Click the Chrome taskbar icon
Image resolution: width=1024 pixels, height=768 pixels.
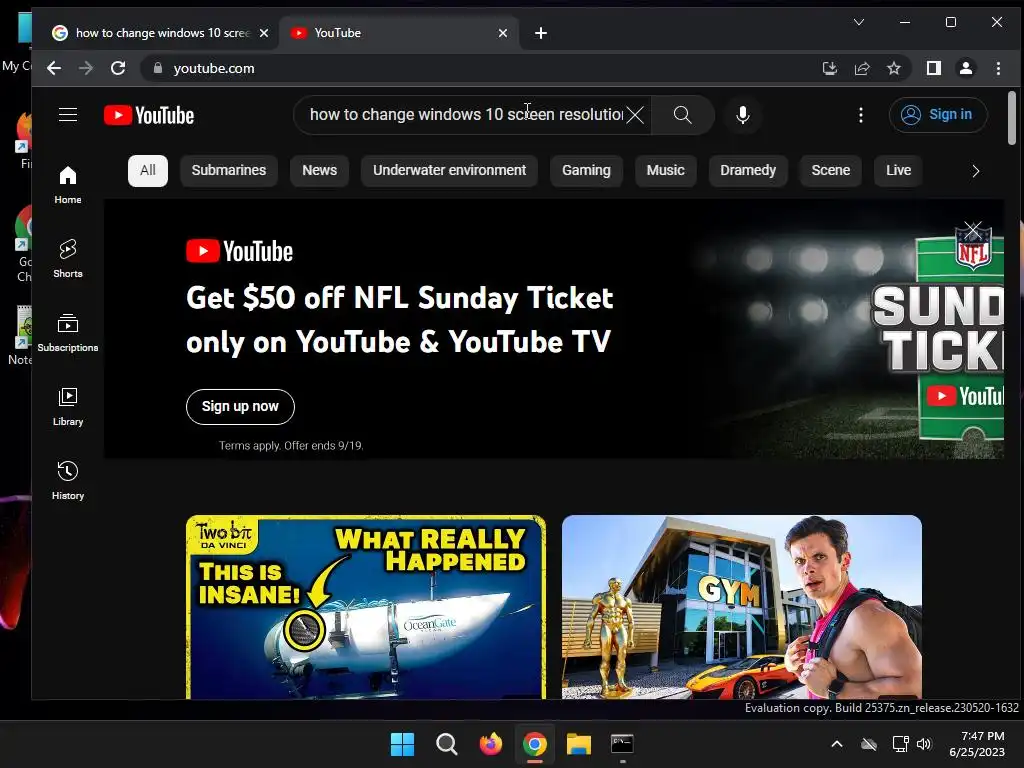pyautogui.click(x=535, y=744)
